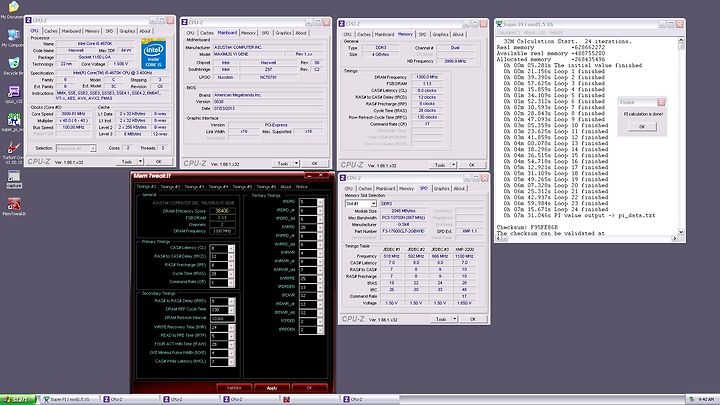Expand the Tools dropdown arrow in CPU-Z Memory window
720x405 pixels.
click(x=453, y=165)
